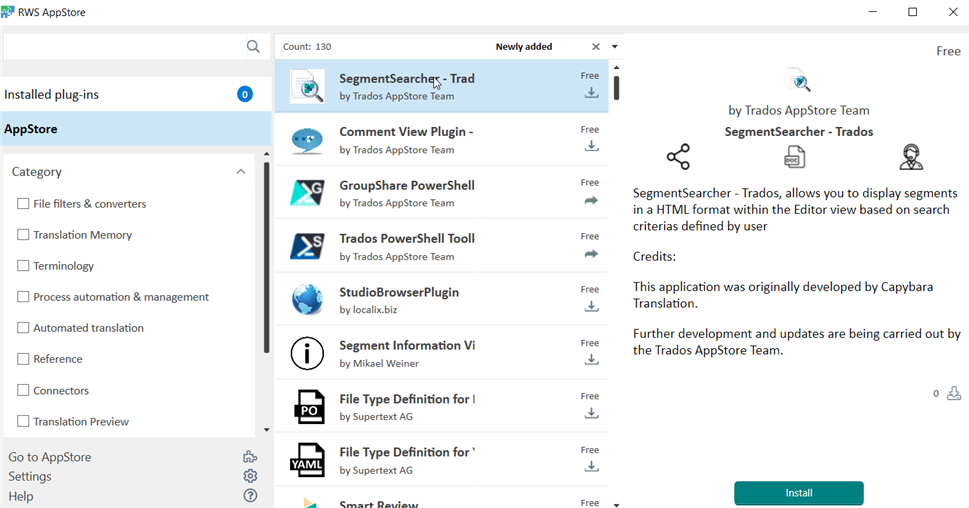Click Go to AppStore link
The width and height of the screenshot is (969, 508).
click(x=49, y=457)
